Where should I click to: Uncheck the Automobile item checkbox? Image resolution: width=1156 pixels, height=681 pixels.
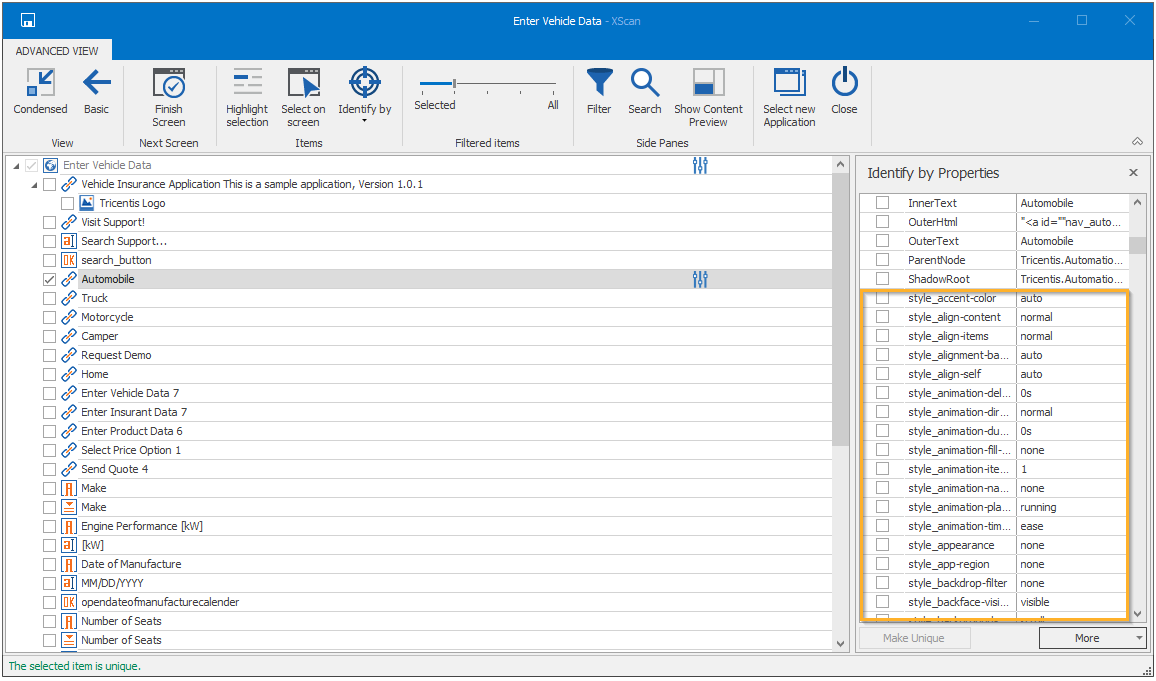coord(50,280)
